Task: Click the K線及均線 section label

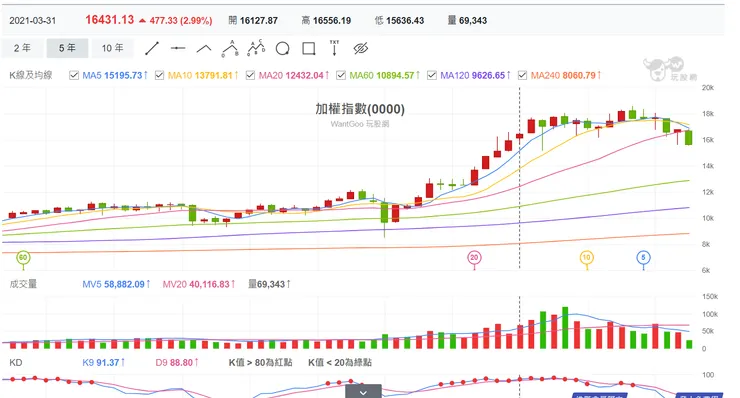Action: coord(31,75)
